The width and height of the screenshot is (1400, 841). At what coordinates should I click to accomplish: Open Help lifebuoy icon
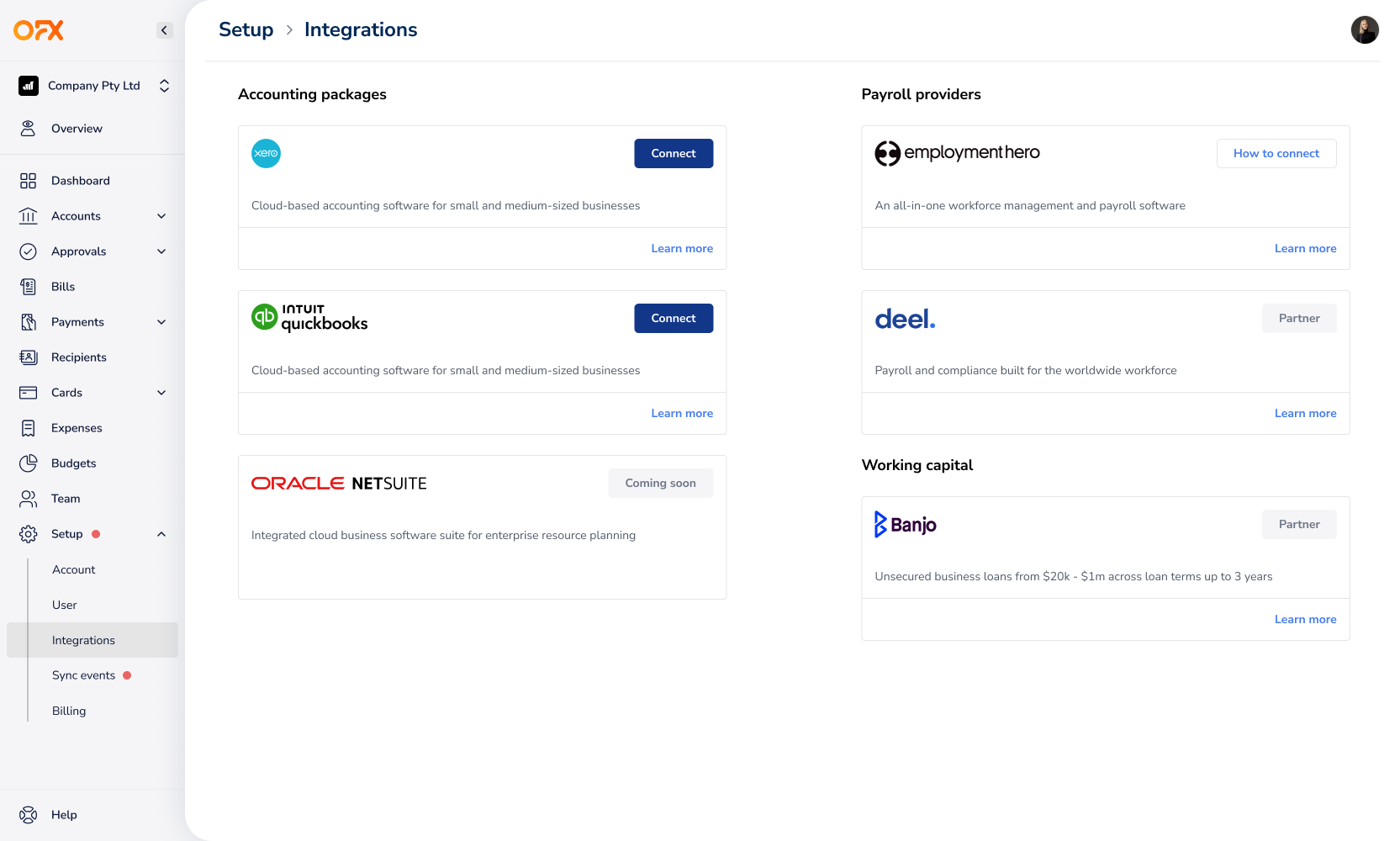coord(28,815)
